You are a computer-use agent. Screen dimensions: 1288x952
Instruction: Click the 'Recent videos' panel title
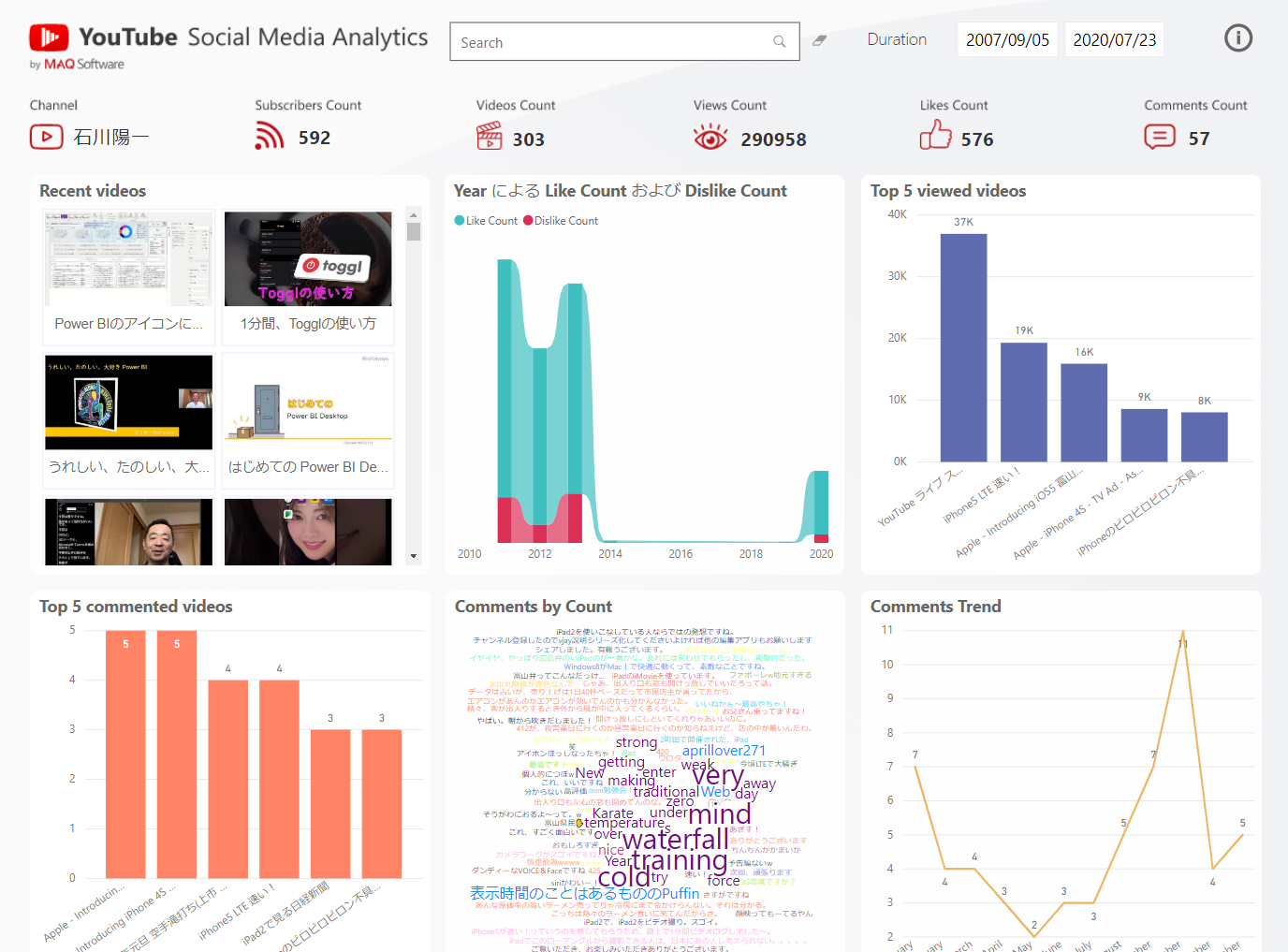click(93, 191)
